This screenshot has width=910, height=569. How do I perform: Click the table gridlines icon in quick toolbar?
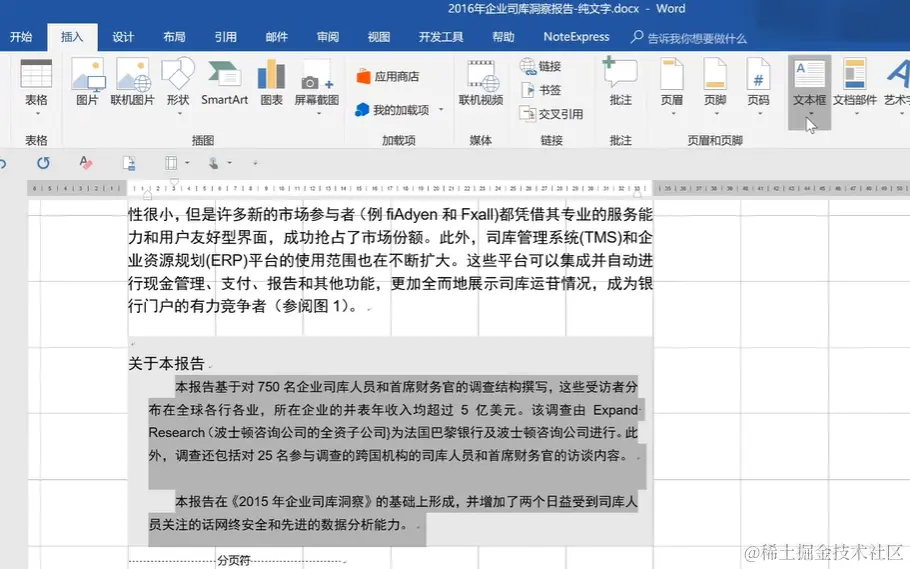point(171,163)
